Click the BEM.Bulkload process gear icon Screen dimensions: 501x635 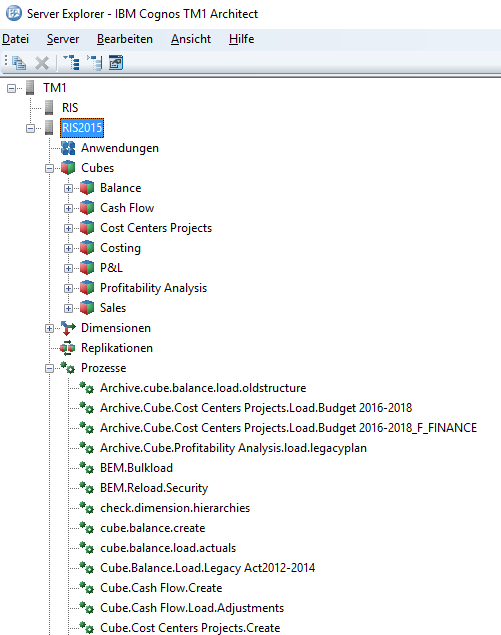coord(87,467)
